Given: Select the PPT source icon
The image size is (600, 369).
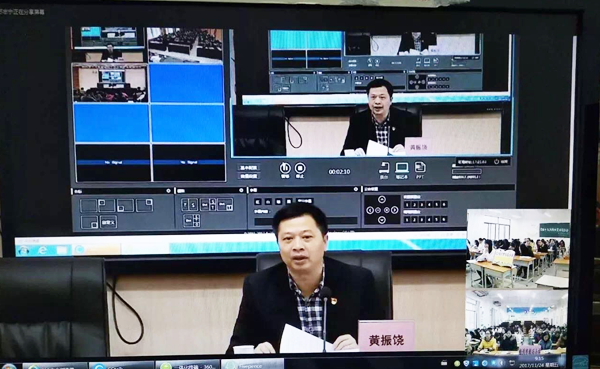Looking at the screenshot, I should [420, 167].
